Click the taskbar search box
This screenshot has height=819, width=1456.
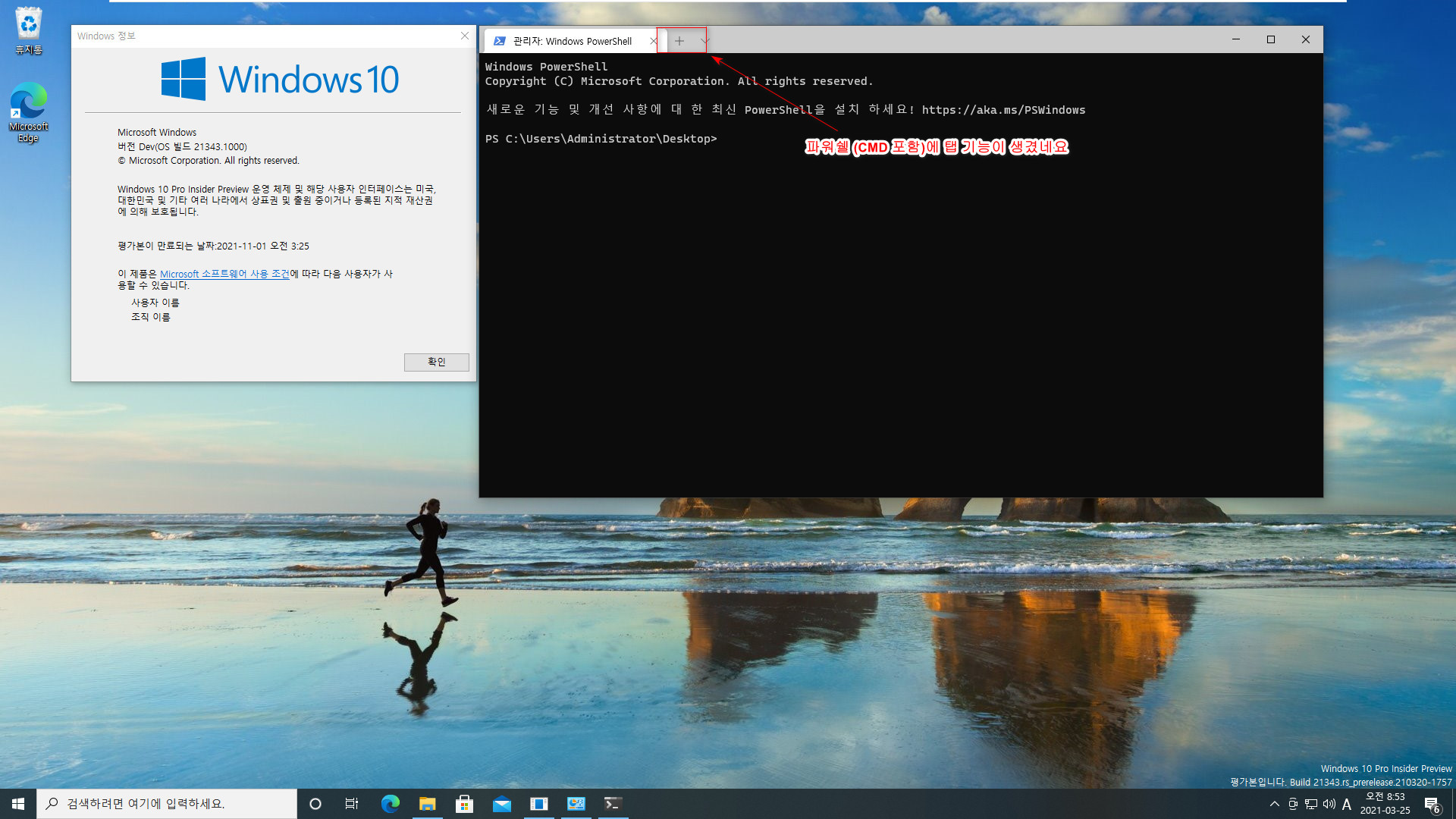coord(167,804)
